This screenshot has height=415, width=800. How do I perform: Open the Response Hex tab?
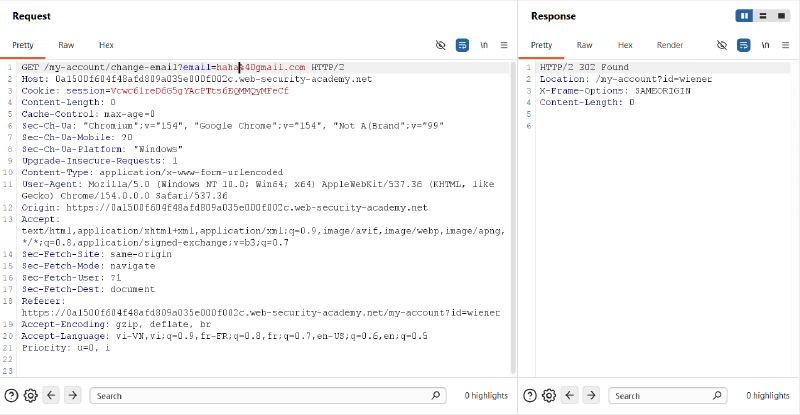tap(625, 45)
